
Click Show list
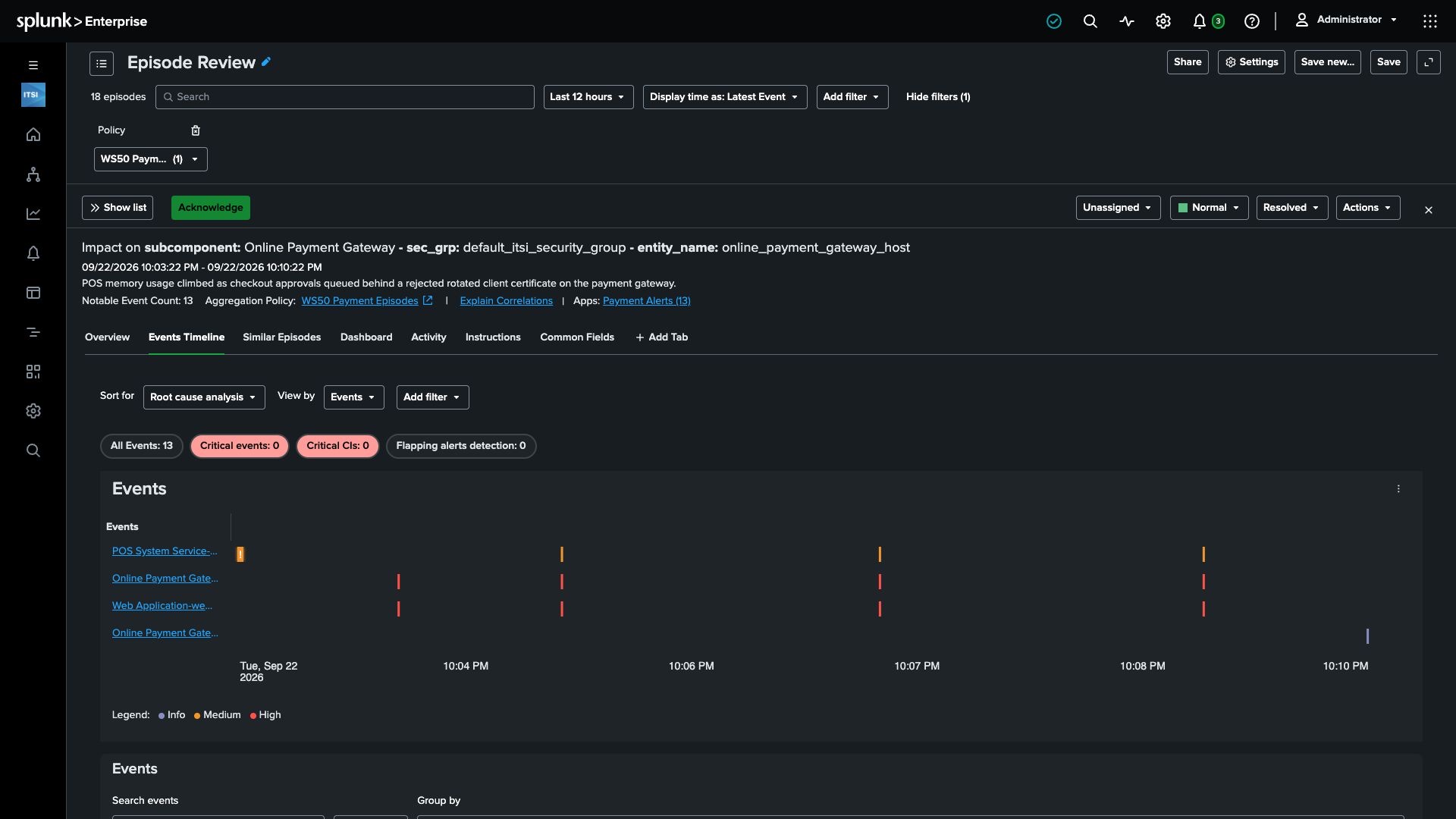pyautogui.click(x=118, y=208)
